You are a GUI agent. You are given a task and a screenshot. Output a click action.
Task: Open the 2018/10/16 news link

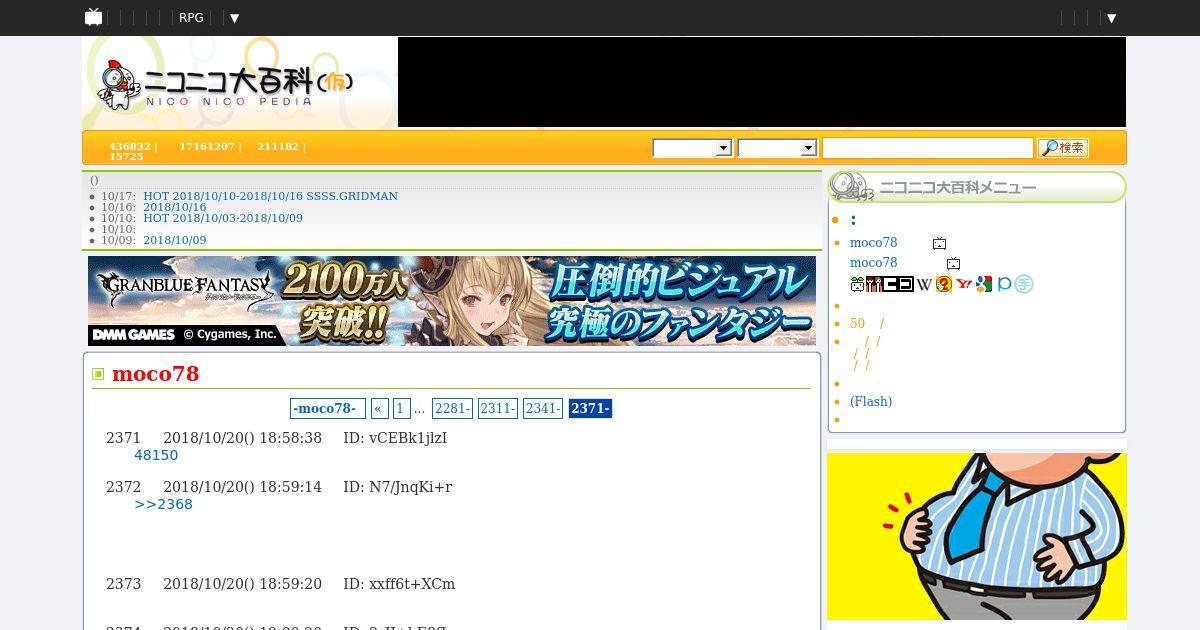point(174,207)
